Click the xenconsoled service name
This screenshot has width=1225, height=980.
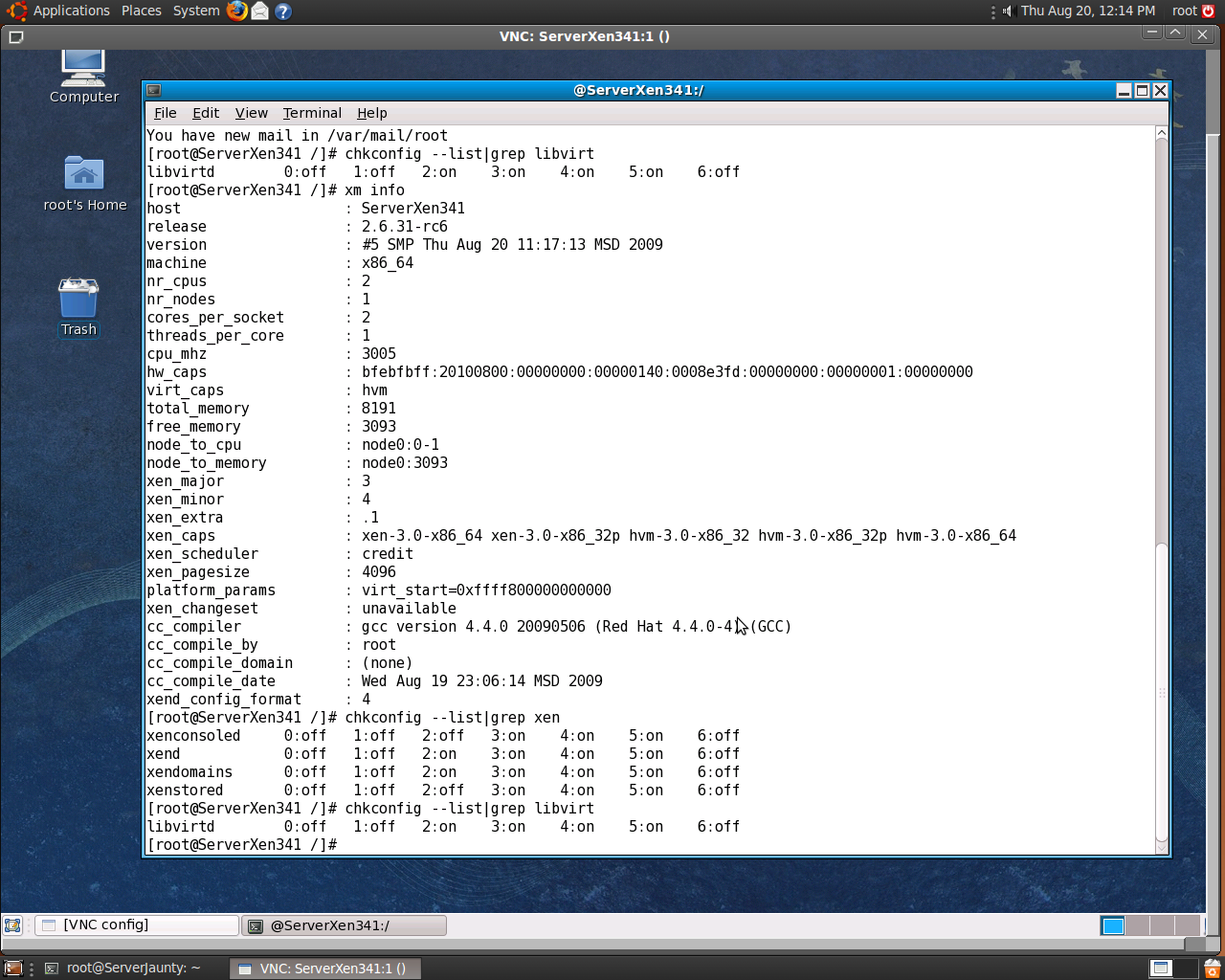pyautogui.click(x=193, y=736)
